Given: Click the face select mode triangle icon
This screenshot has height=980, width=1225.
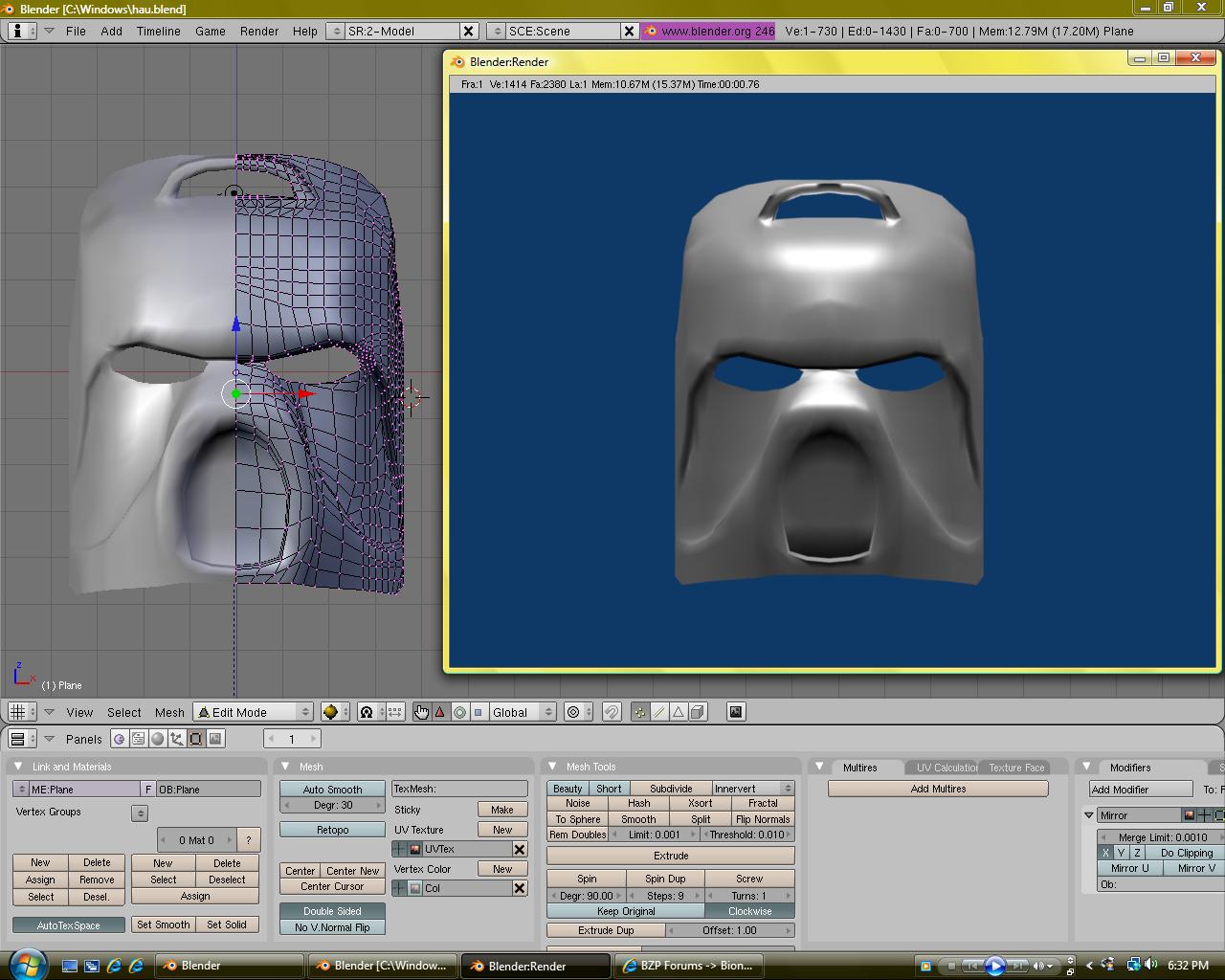Looking at the screenshot, I should click(x=679, y=712).
